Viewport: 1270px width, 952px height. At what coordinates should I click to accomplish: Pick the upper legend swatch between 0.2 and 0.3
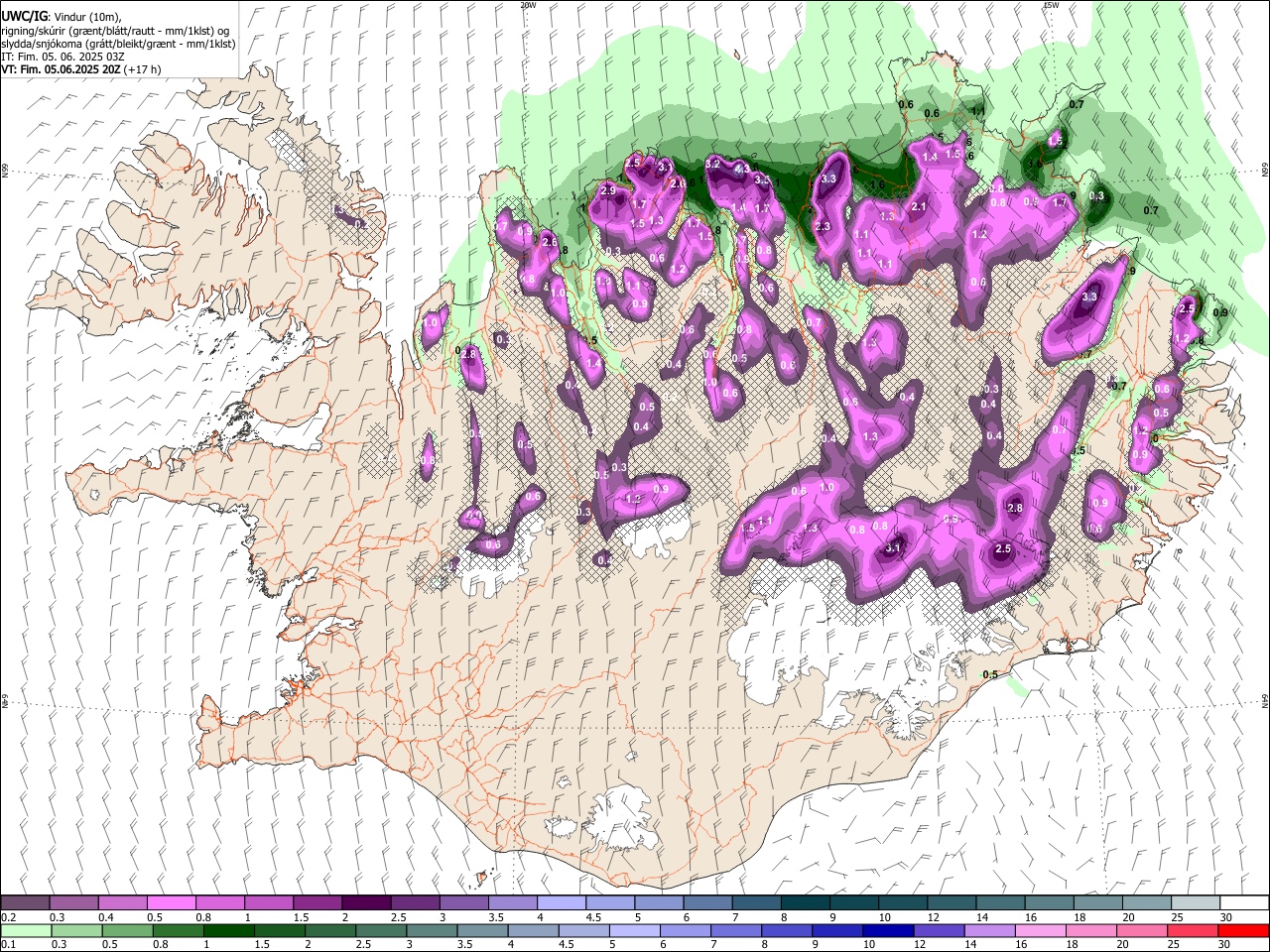[25, 903]
